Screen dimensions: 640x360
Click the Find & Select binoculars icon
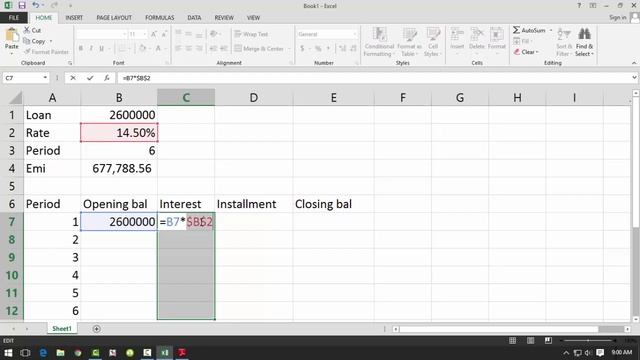point(584,34)
